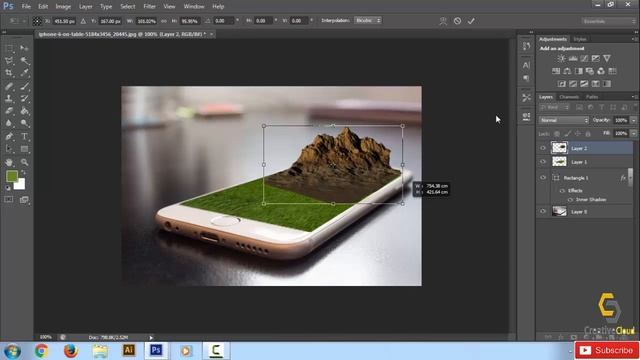Commit the transform with checkmark icon
640x360 pixels.
471,21
